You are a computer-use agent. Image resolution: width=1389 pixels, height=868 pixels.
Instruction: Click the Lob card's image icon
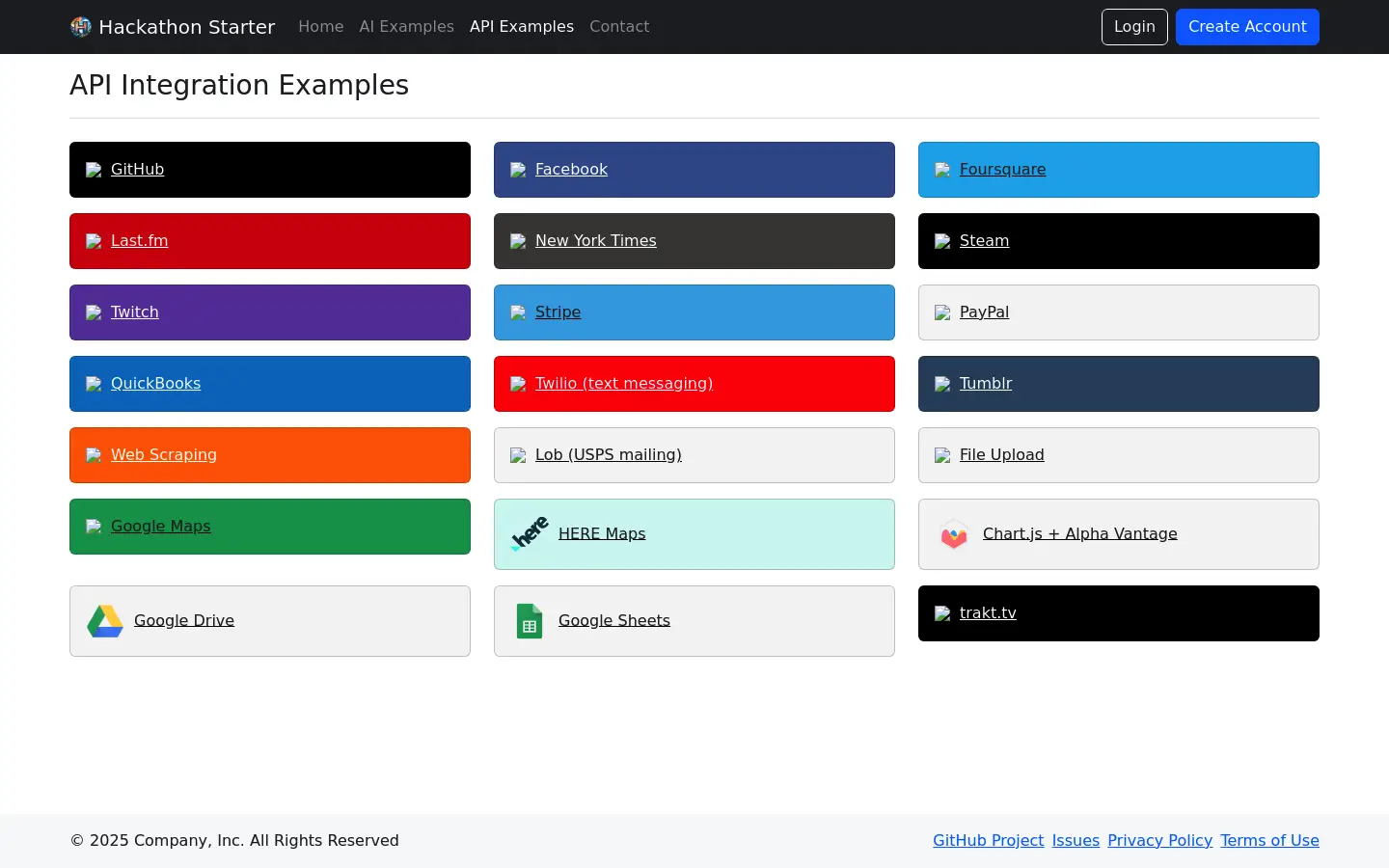(x=518, y=455)
